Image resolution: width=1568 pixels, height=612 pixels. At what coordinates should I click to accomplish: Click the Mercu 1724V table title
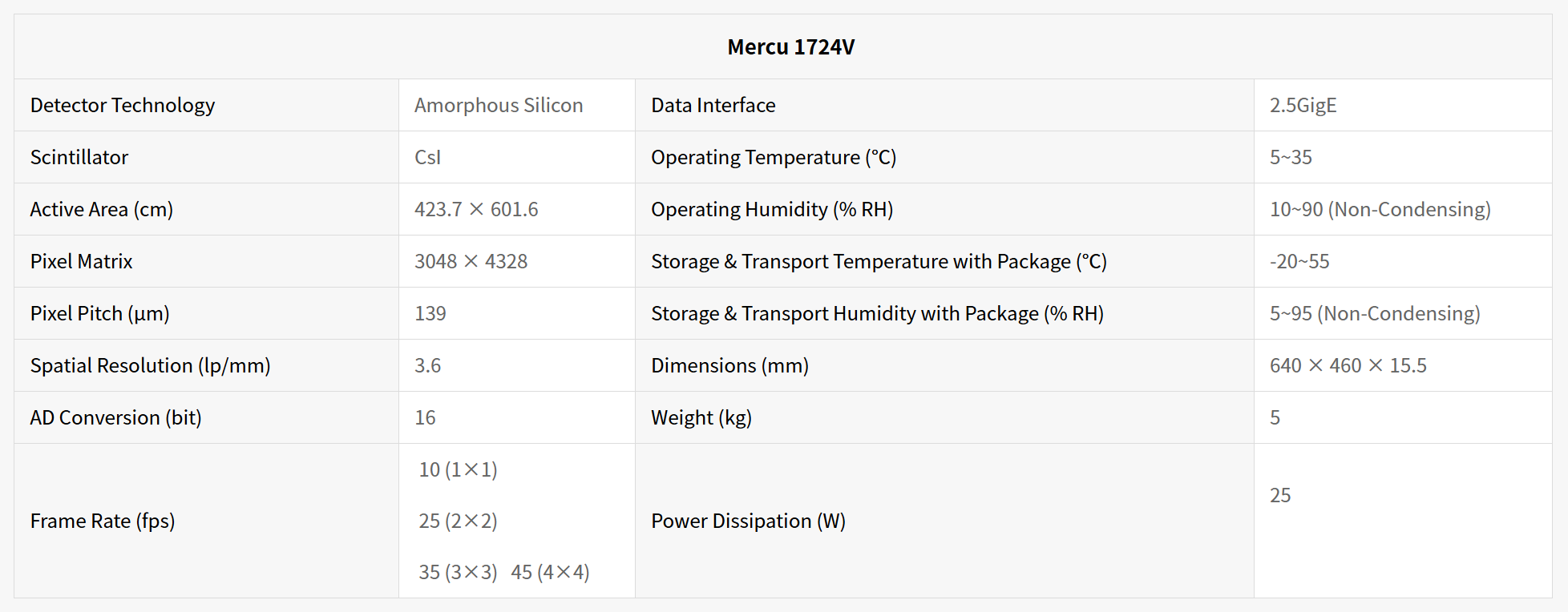[x=790, y=47]
